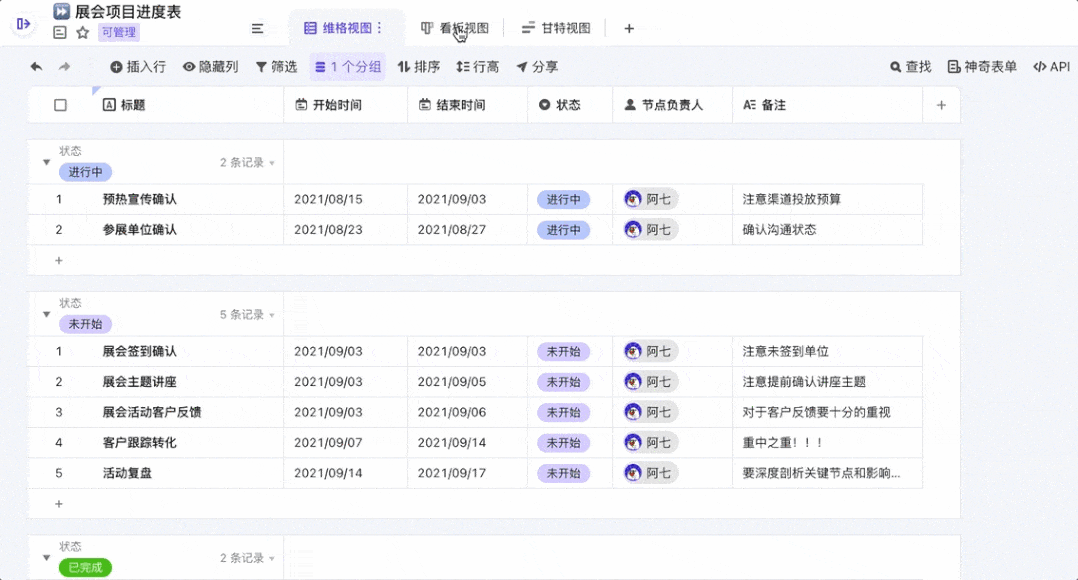Open the 查找 search tool

pos(910,67)
